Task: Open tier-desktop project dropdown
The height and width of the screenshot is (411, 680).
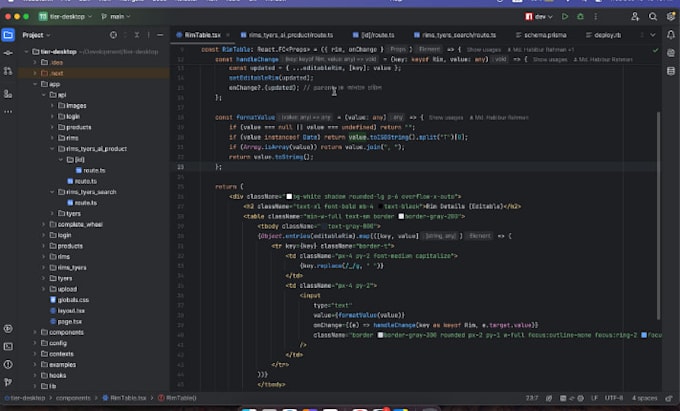Action: coord(65,16)
